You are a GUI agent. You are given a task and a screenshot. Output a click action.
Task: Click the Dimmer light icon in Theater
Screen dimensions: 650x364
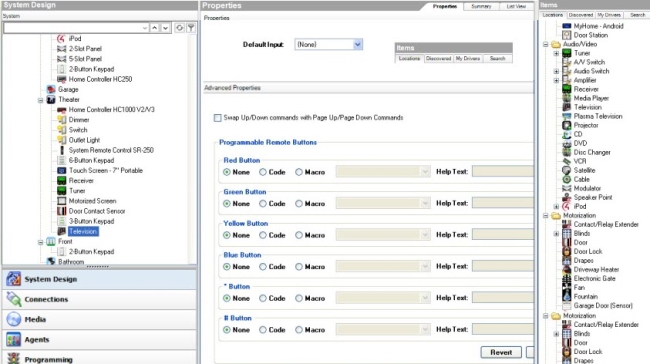point(61,120)
